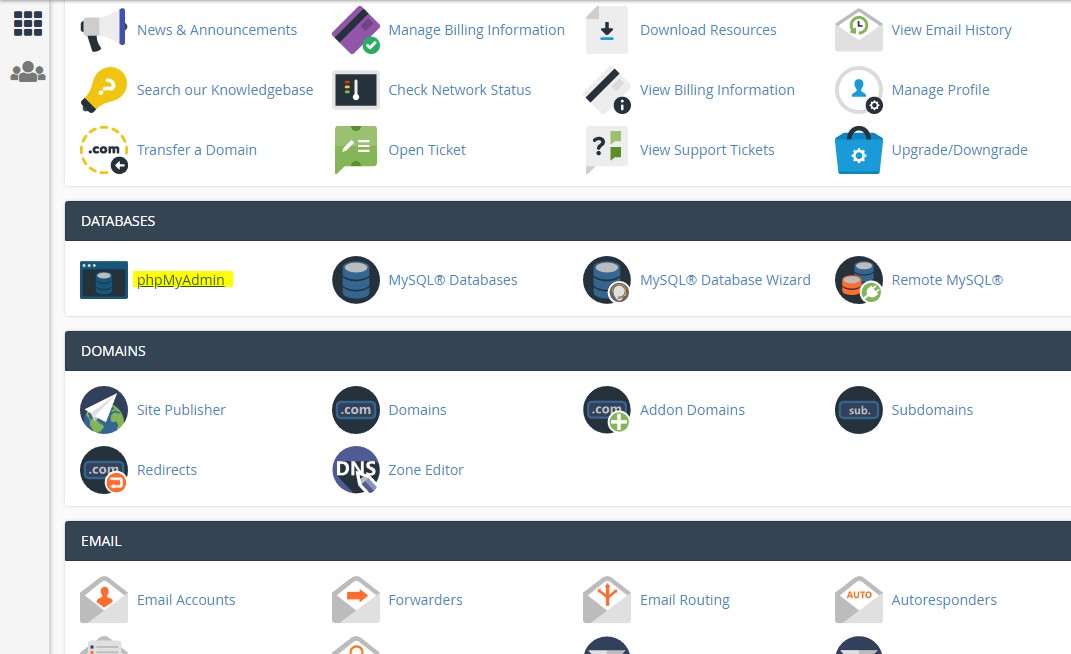Viewport: 1071px width, 654px height.
Task: Click the Autoresponders icon
Action: click(858, 599)
